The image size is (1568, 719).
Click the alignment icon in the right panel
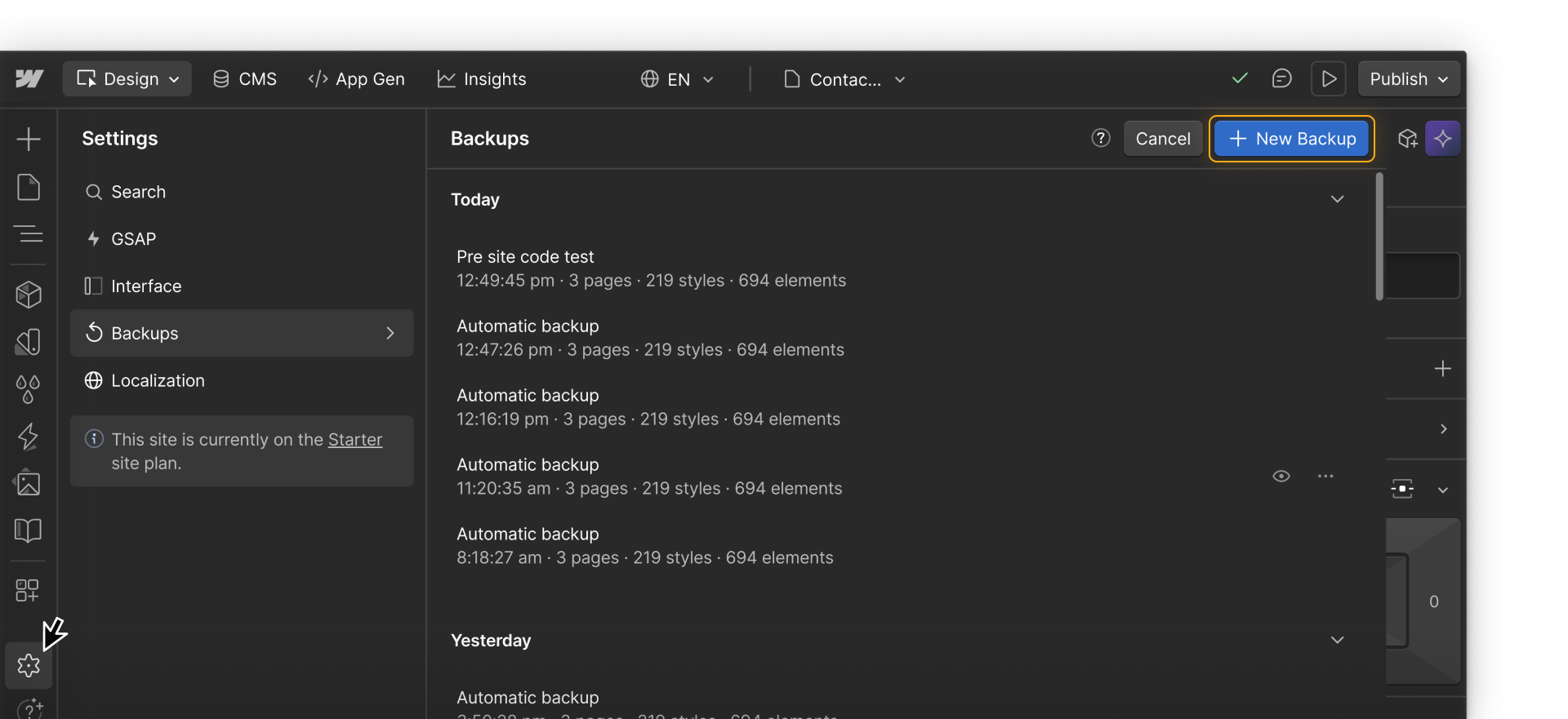pyautogui.click(x=1402, y=489)
